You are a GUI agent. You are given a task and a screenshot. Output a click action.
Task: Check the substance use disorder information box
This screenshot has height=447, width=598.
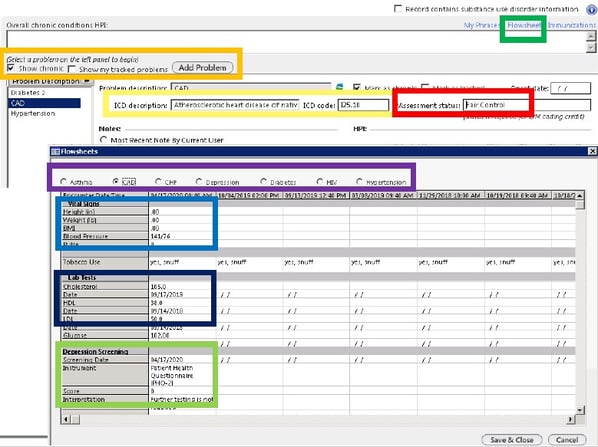coord(398,8)
